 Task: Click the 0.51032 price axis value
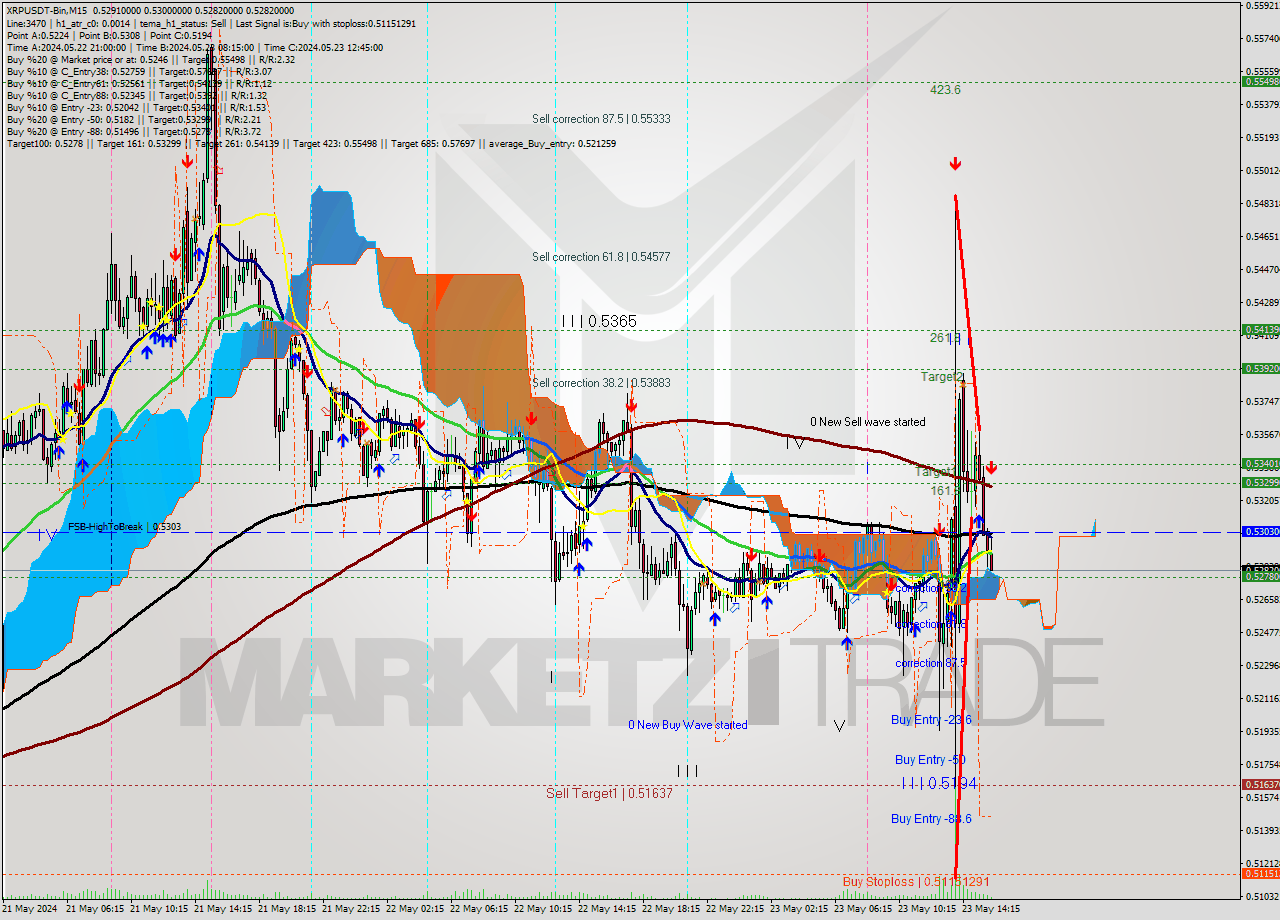[x=1262, y=896]
